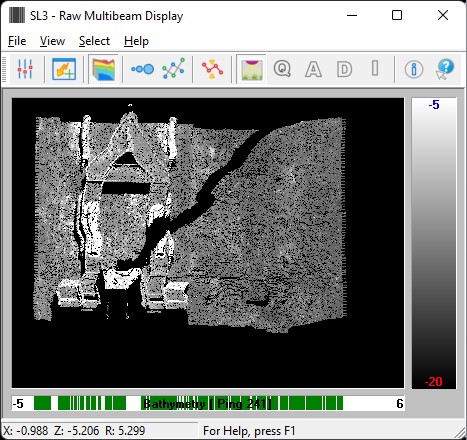Select the blue-green line graph icon
467x440 pixels.
tap(173, 69)
